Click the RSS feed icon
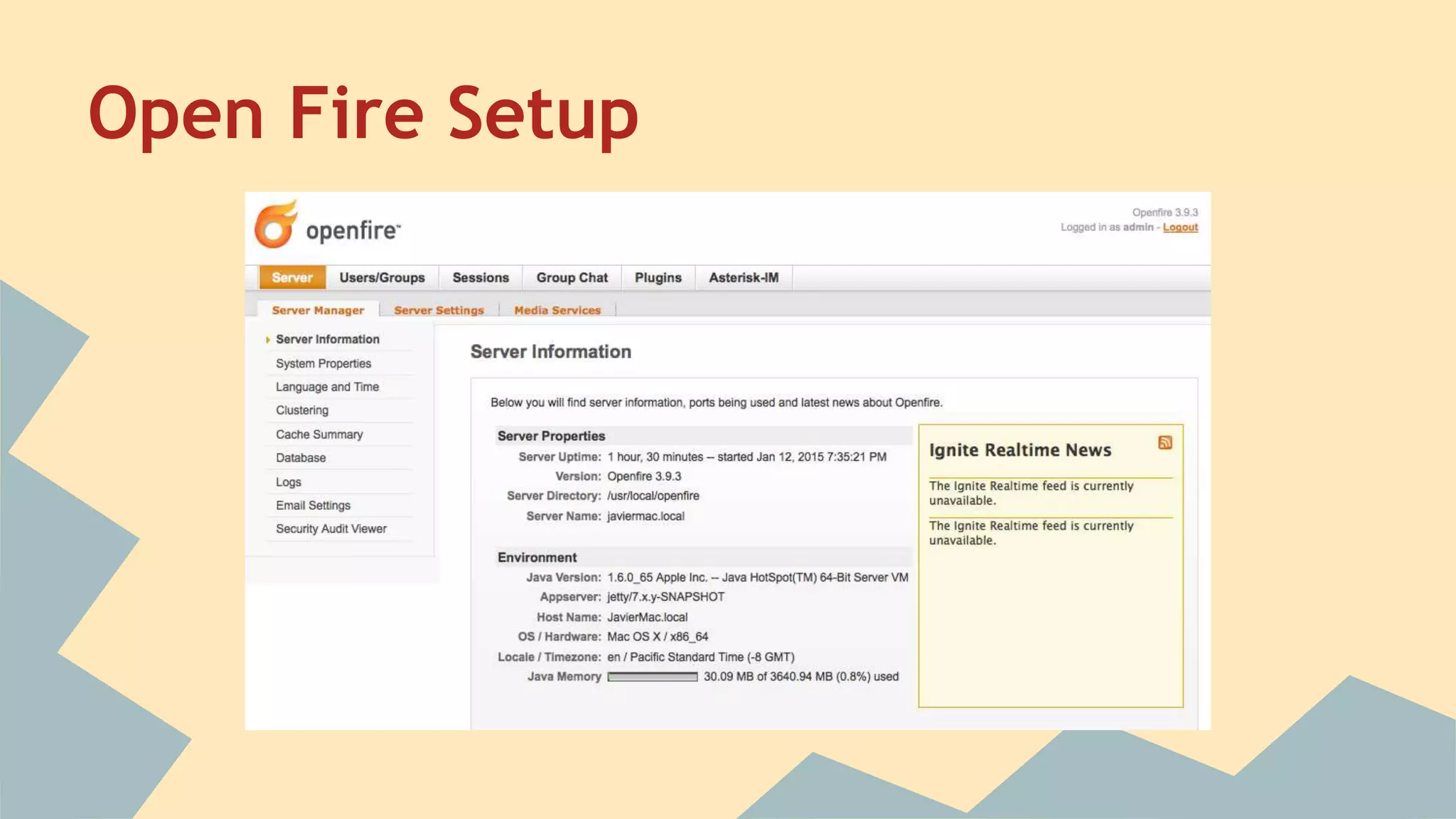 [x=1165, y=443]
